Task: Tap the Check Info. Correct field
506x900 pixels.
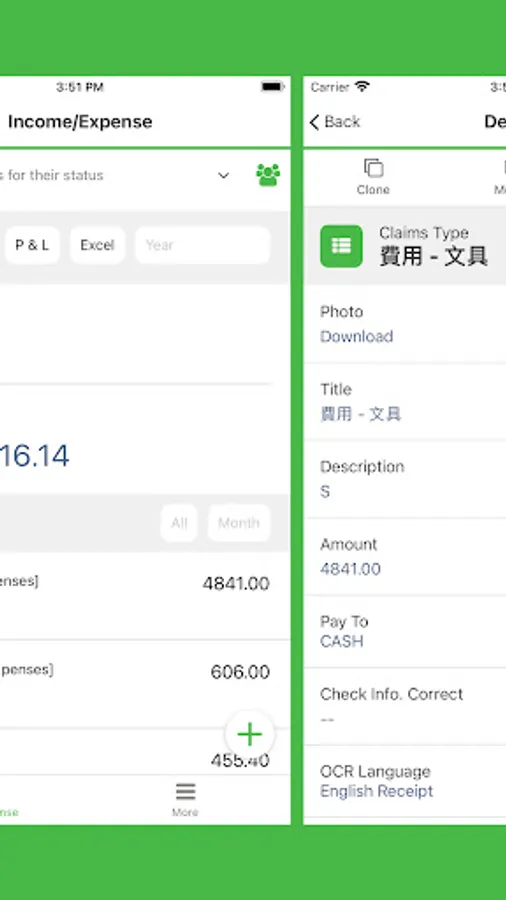Action: pyautogui.click(x=404, y=706)
